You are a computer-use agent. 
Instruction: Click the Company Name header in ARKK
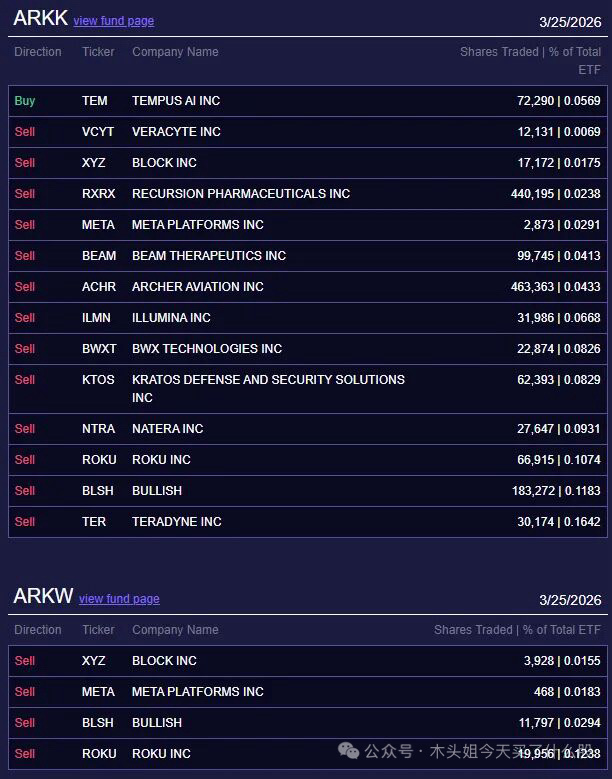175,52
